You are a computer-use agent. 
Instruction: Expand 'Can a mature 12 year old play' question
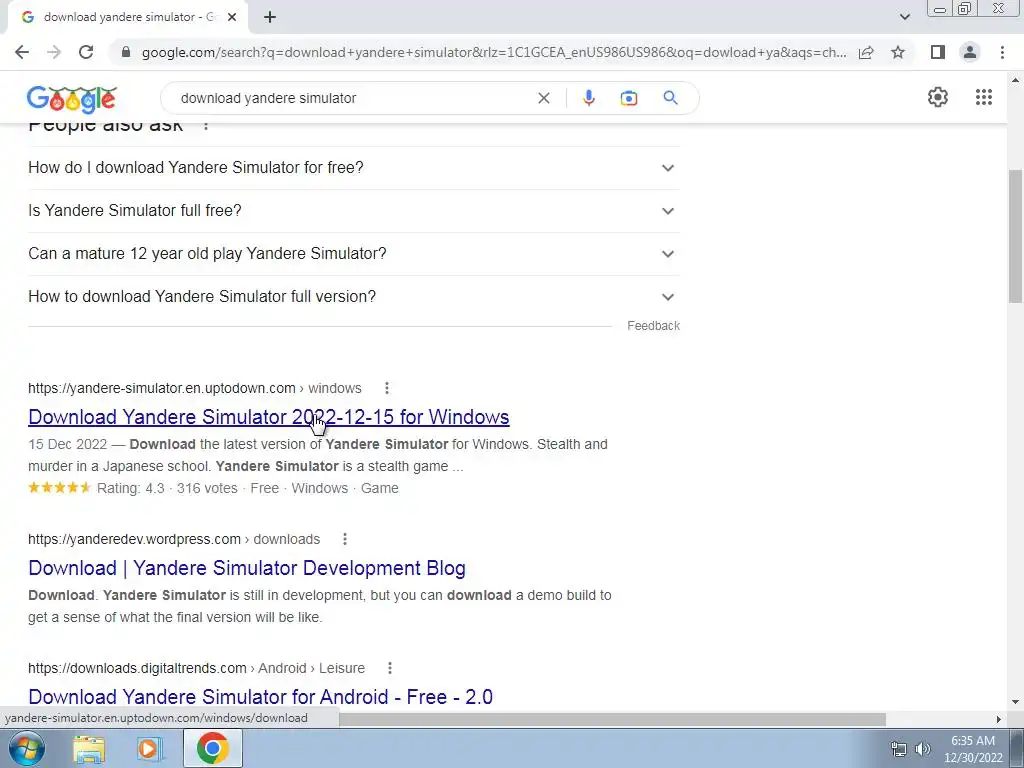354,254
